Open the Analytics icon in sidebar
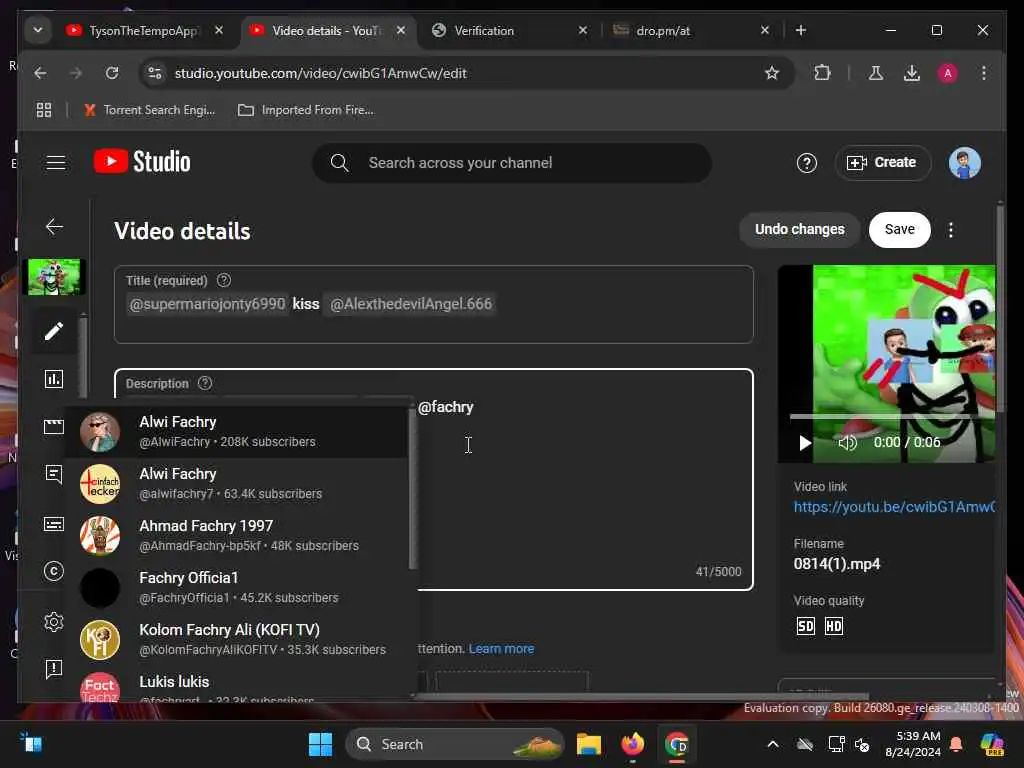Viewport: 1024px width, 768px height. point(54,379)
